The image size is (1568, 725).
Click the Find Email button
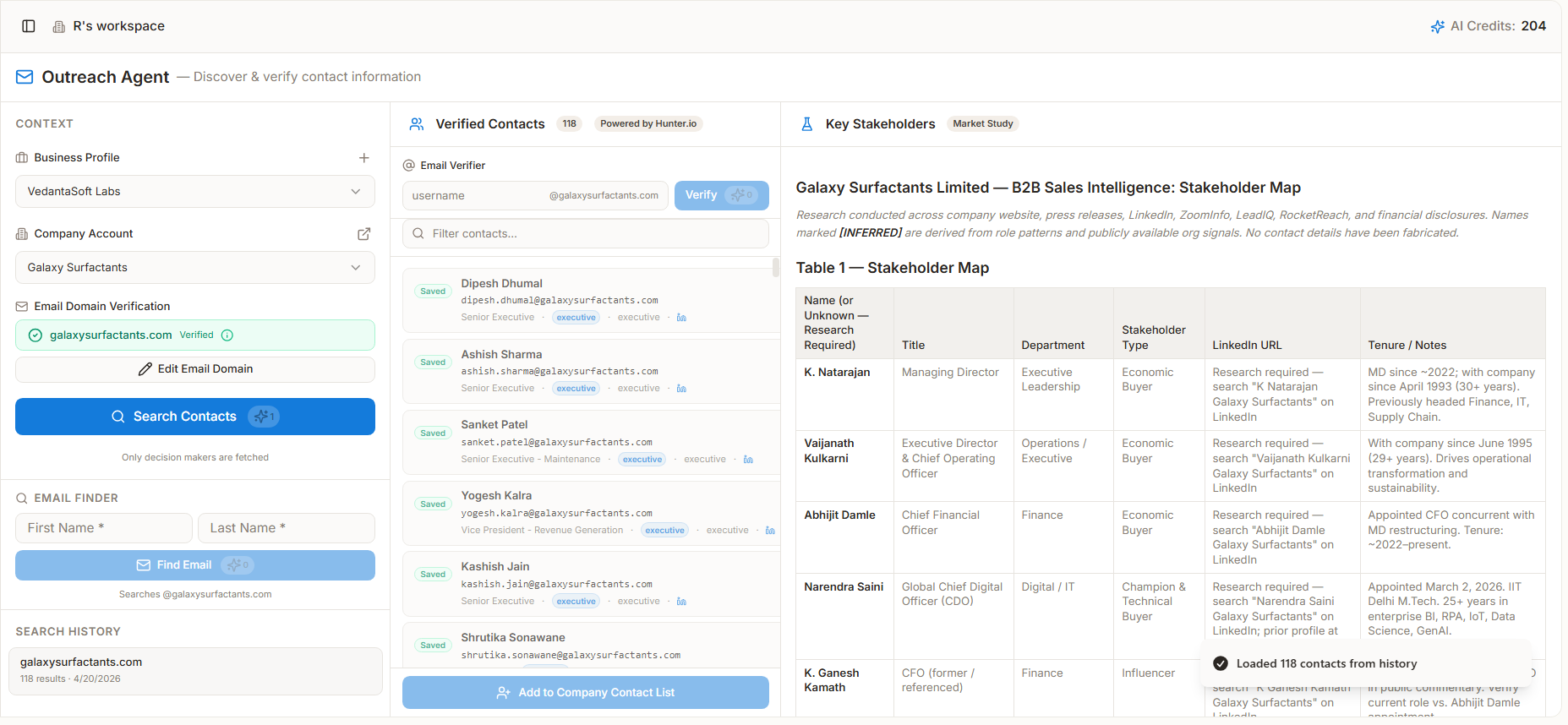[x=195, y=565]
